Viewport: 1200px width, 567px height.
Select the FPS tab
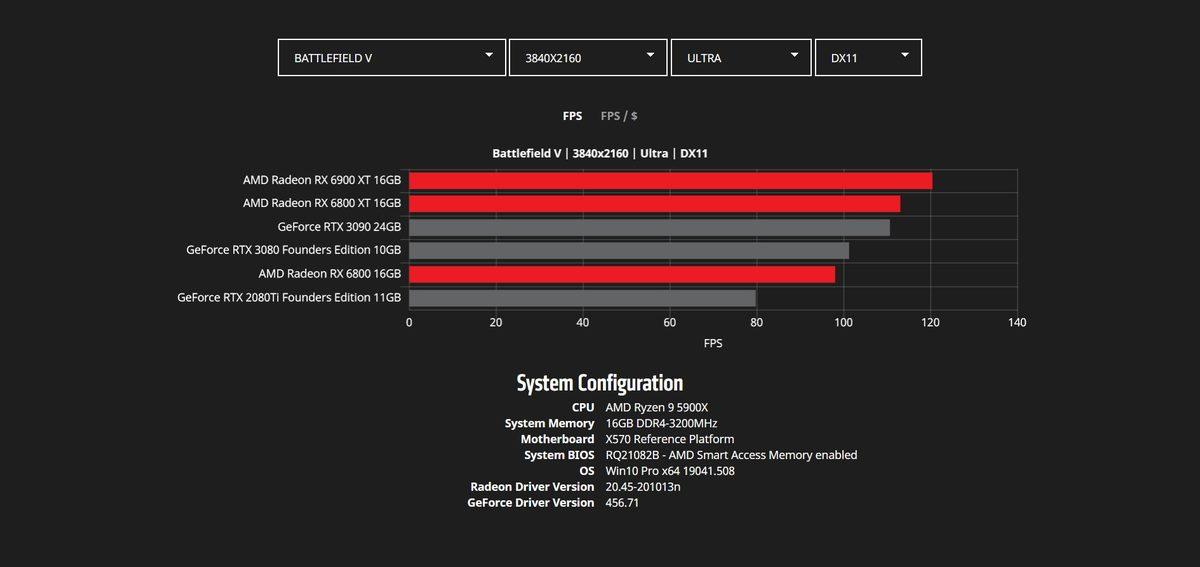tap(572, 116)
